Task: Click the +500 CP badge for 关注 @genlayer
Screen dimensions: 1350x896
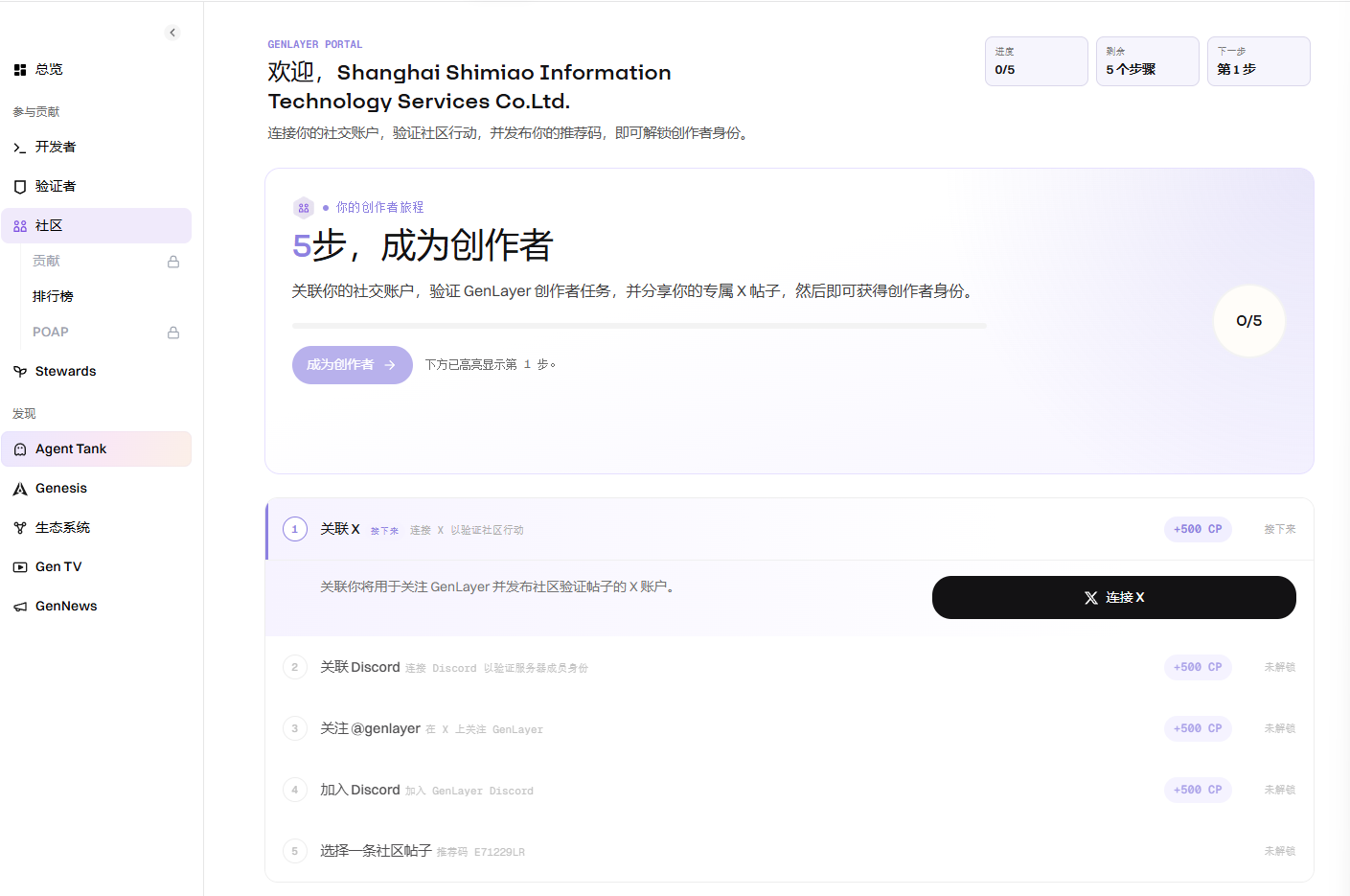Action: pyautogui.click(x=1198, y=728)
